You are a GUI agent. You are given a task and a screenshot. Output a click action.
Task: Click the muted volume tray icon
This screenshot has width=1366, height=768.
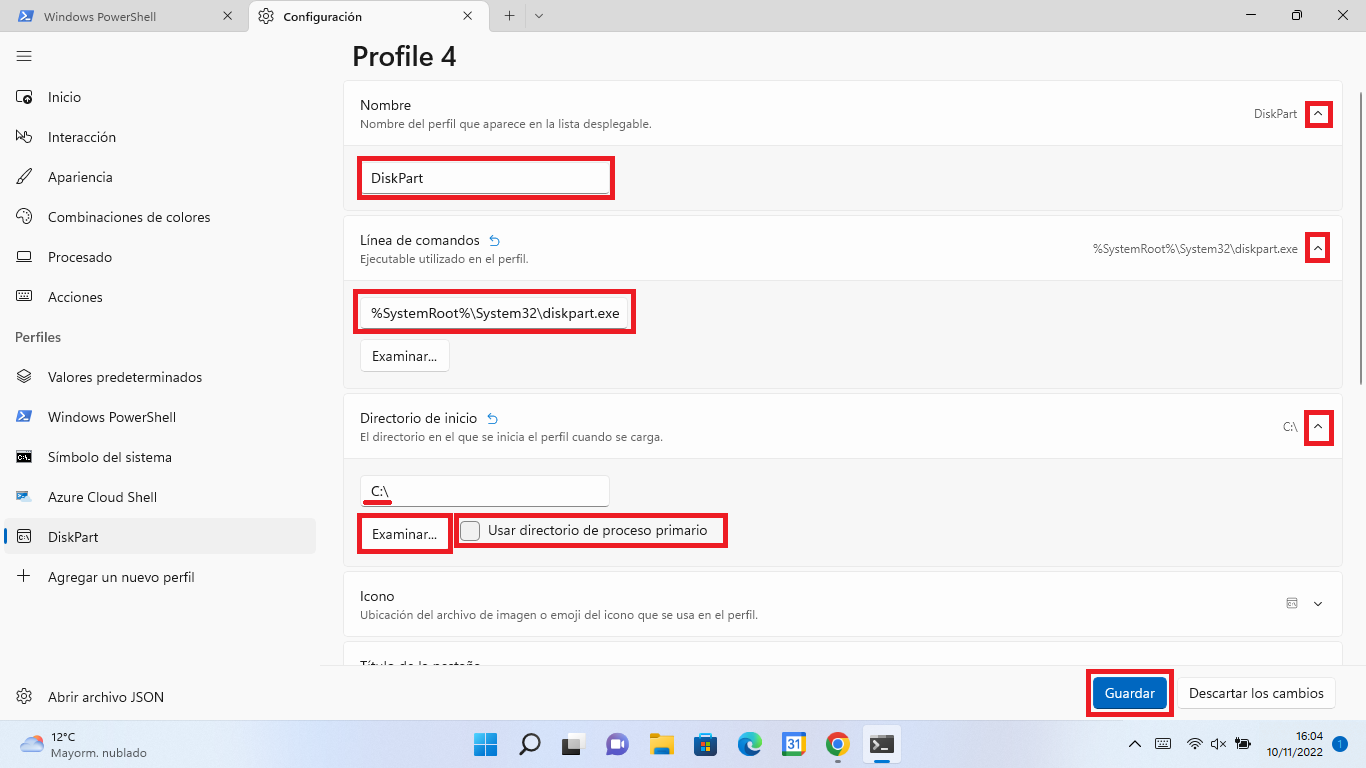[1218, 744]
